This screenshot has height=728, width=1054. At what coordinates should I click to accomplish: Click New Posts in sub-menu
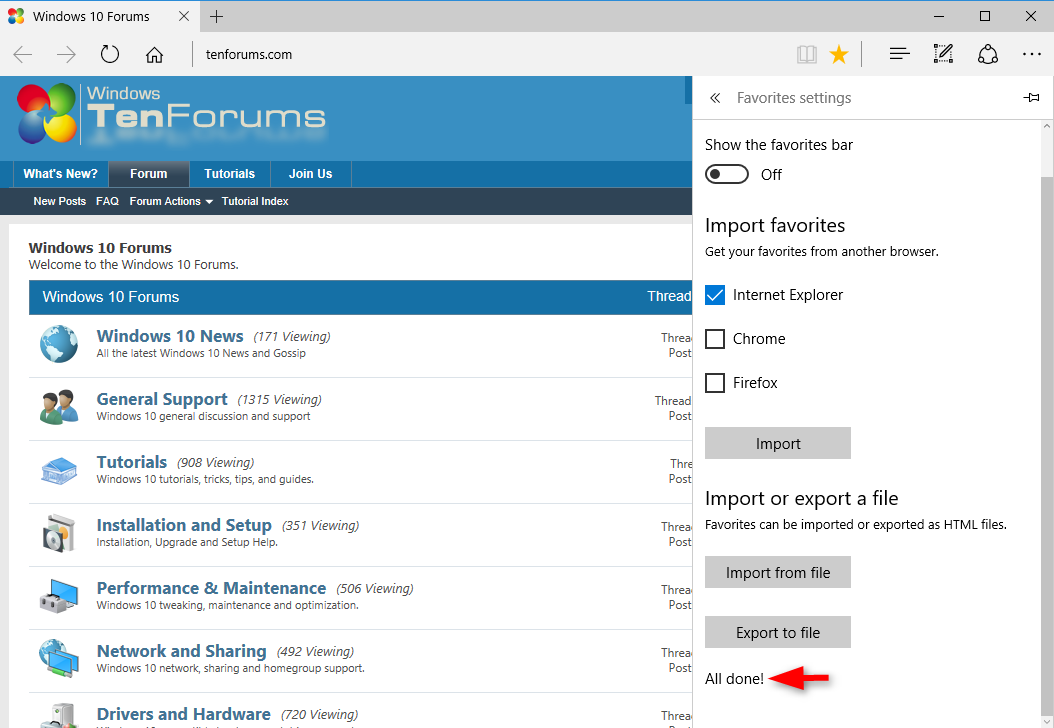pos(60,201)
